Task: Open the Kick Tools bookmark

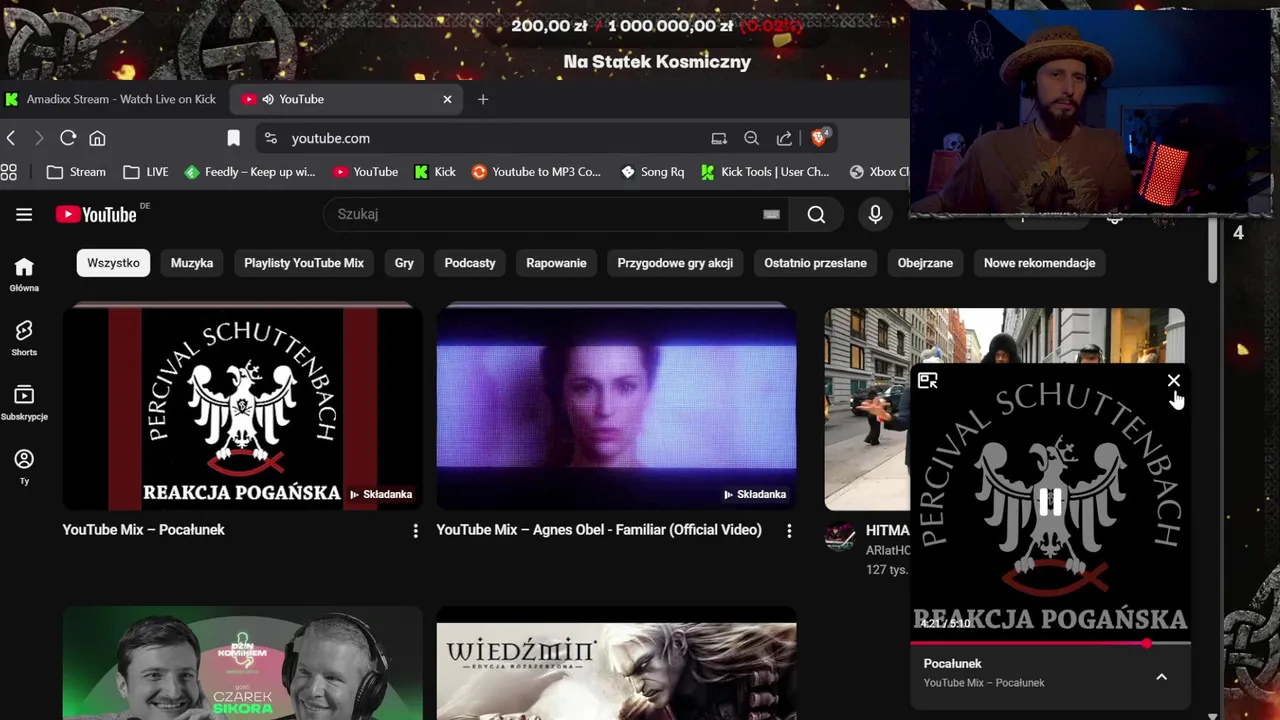Action: click(765, 172)
